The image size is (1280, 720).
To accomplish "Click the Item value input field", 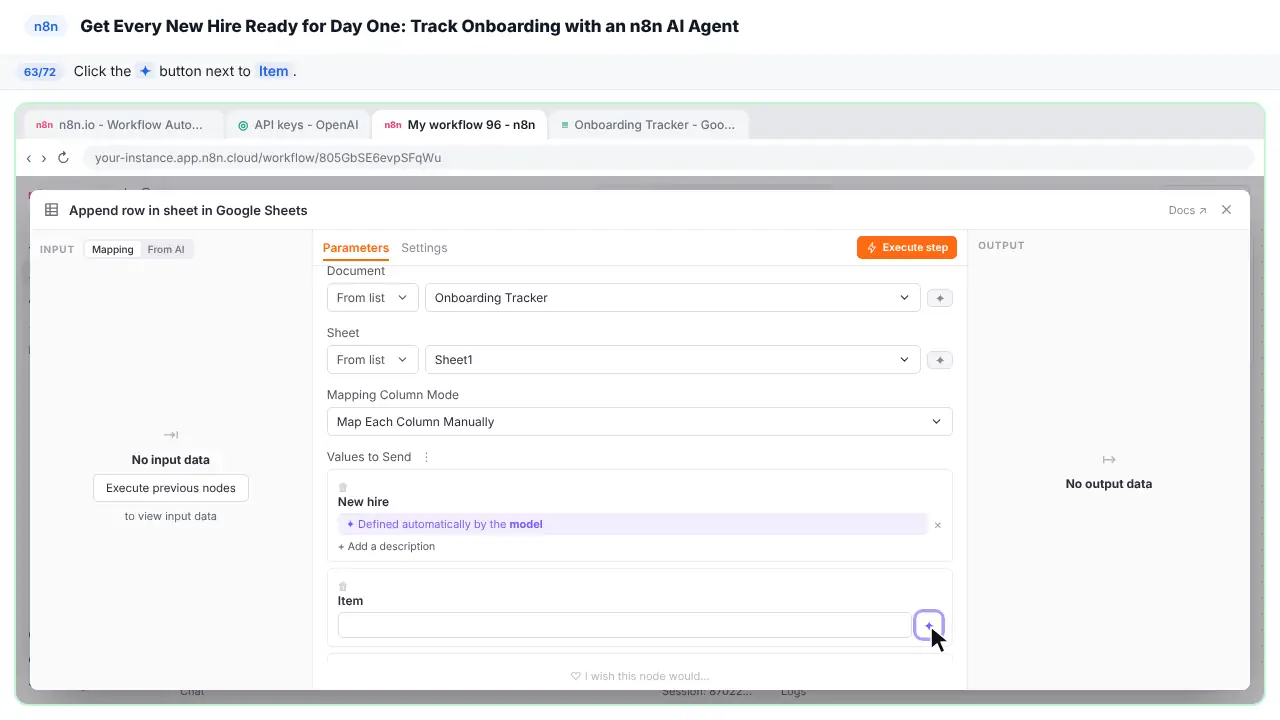I will pos(624,625).
